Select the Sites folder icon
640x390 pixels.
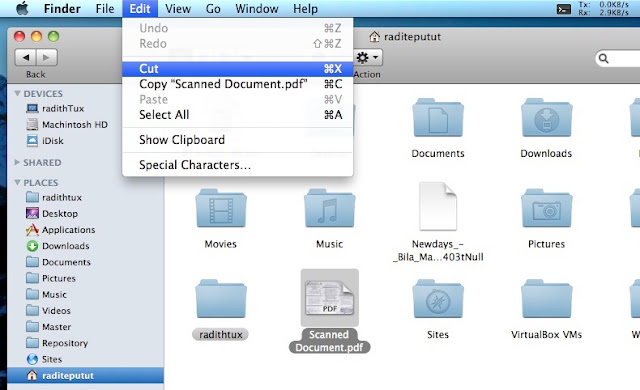[438, 299]
